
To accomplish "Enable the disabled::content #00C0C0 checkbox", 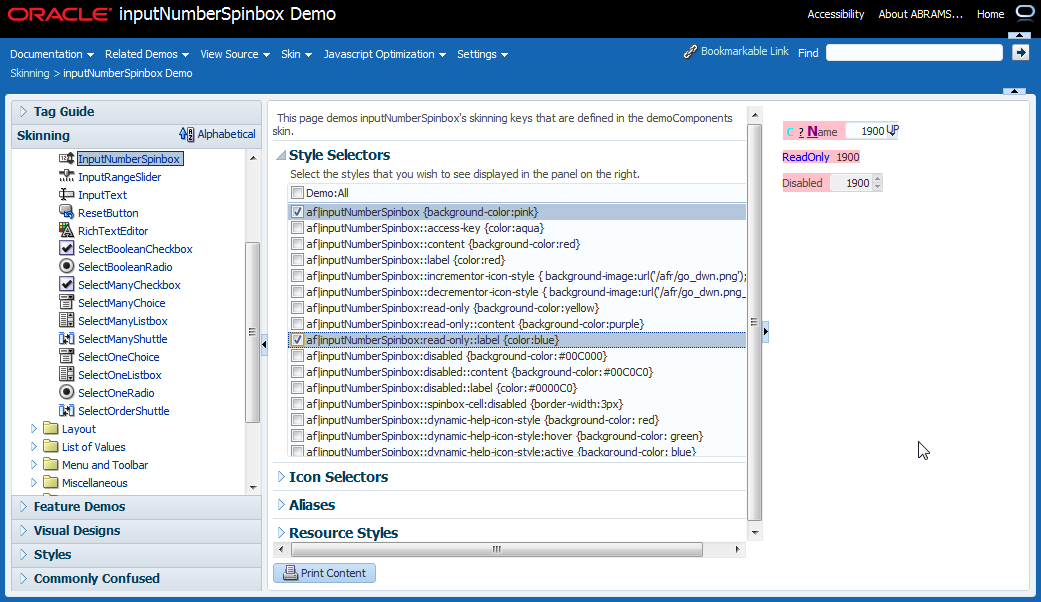I will (x=297, y=372).
